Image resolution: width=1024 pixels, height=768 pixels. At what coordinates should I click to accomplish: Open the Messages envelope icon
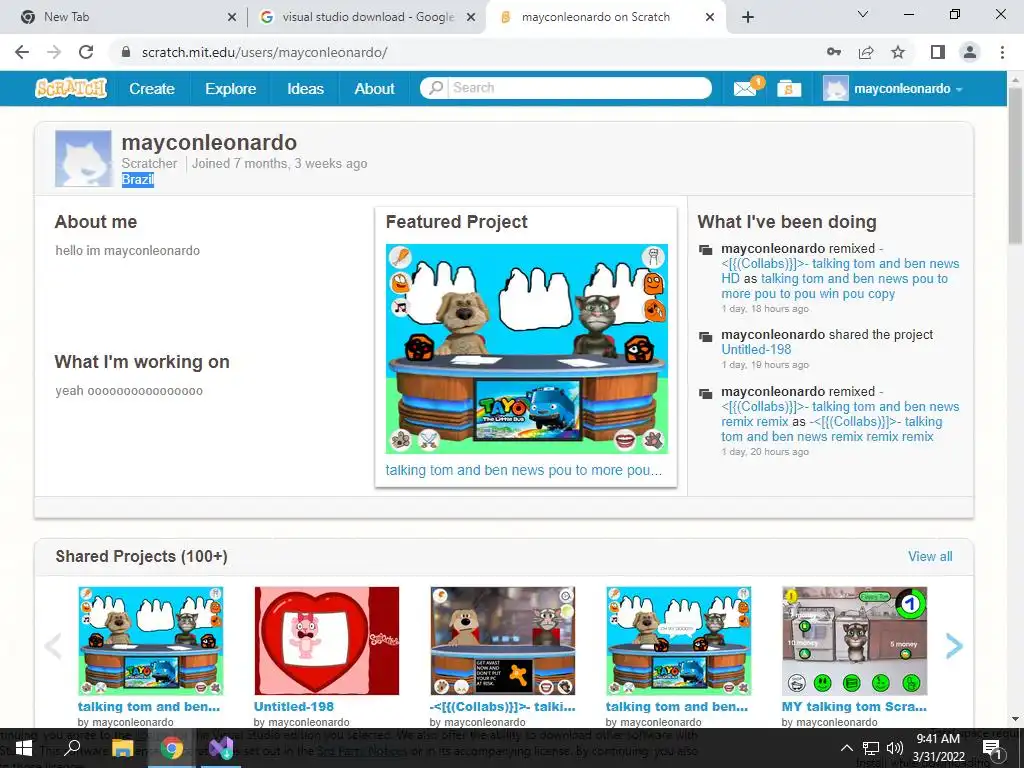tap(745, 89)
